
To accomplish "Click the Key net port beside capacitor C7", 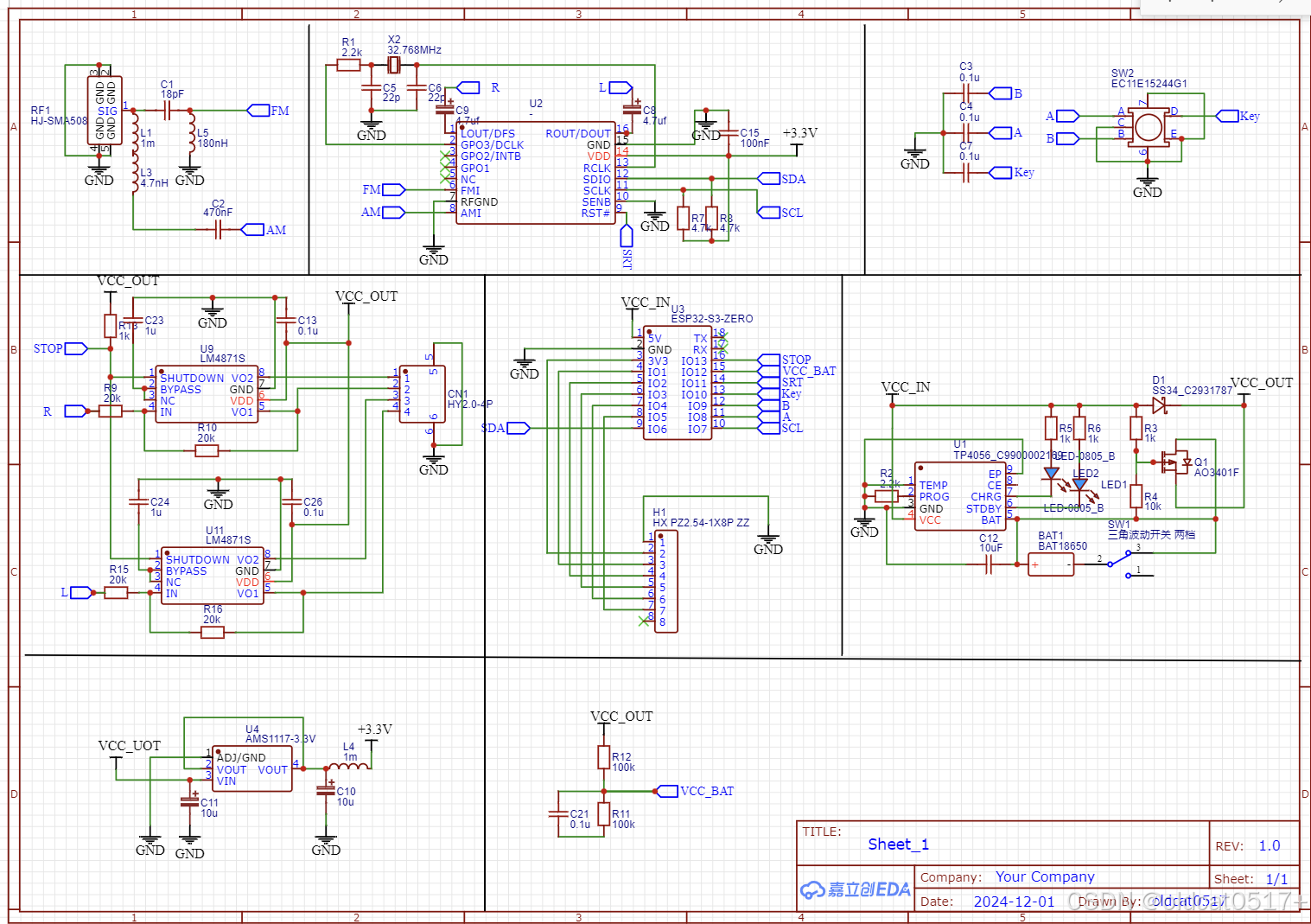I will (x=1001, y=173).
